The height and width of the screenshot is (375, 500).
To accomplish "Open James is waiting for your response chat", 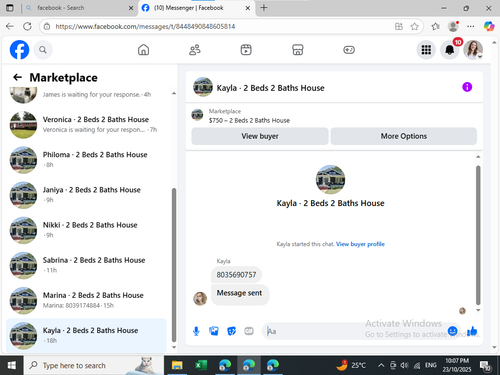I will click(86, 95).
